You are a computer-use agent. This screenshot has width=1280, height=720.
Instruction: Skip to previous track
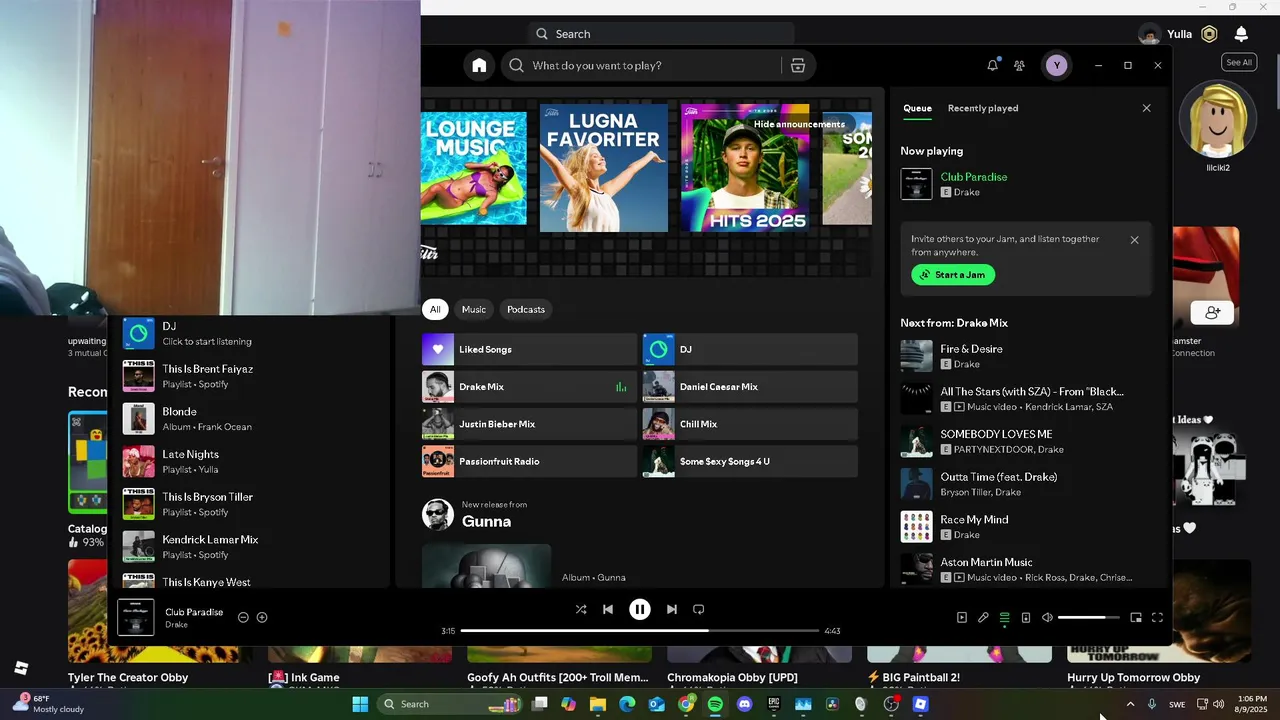608,609
